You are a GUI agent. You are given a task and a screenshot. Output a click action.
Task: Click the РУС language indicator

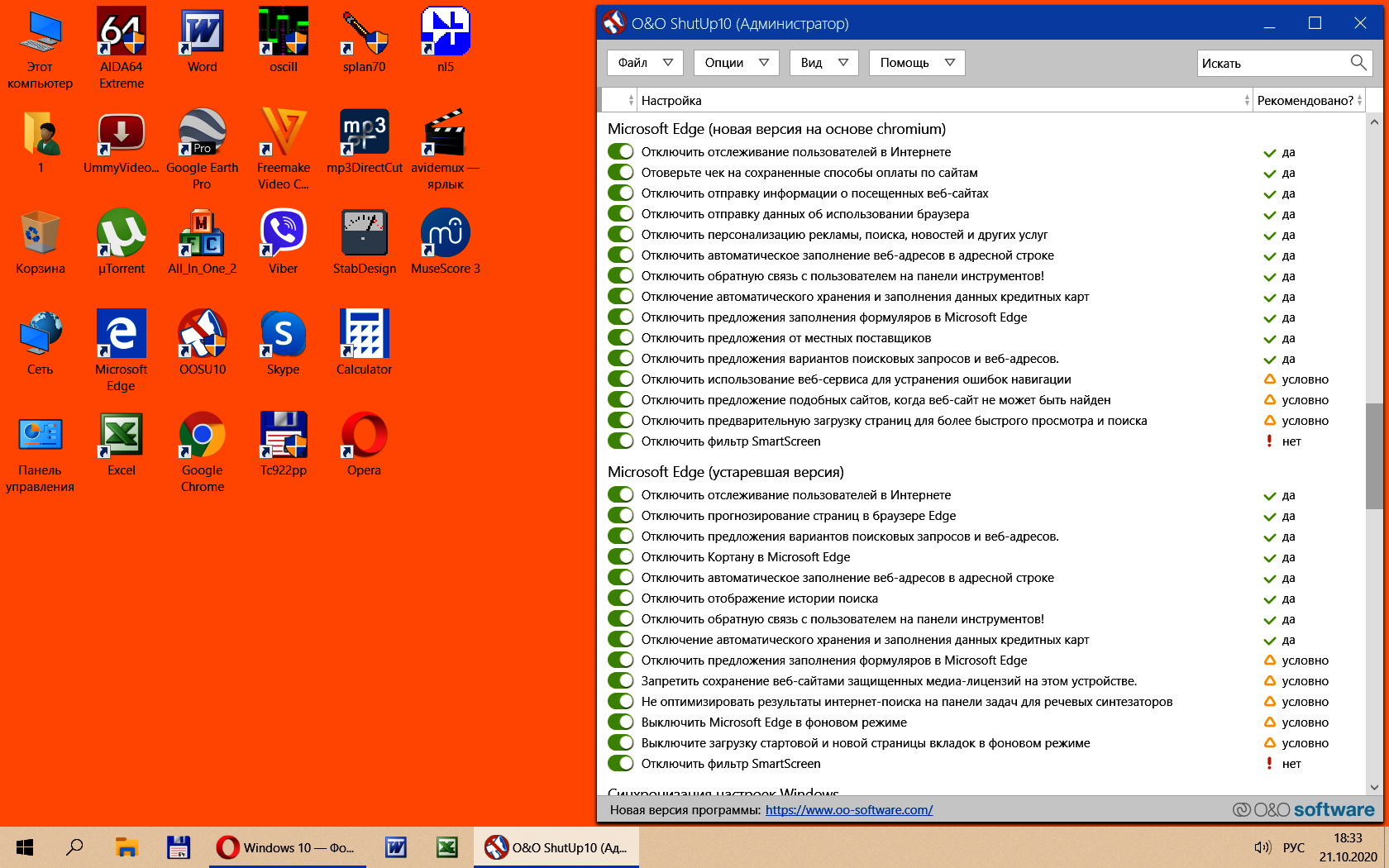(x=1294, y=847)
